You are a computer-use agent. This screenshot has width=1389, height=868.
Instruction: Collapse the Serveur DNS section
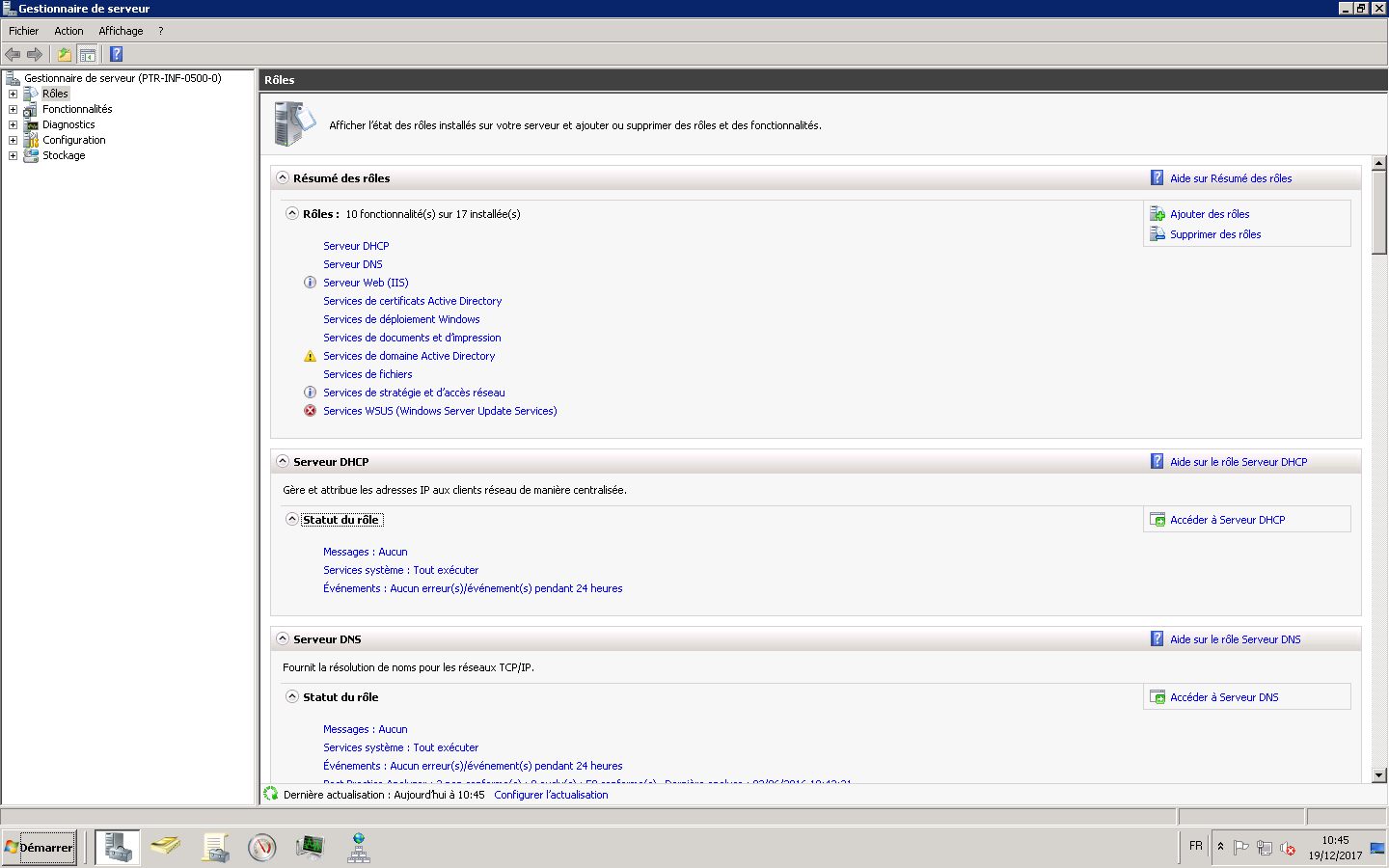coord(283,638)
